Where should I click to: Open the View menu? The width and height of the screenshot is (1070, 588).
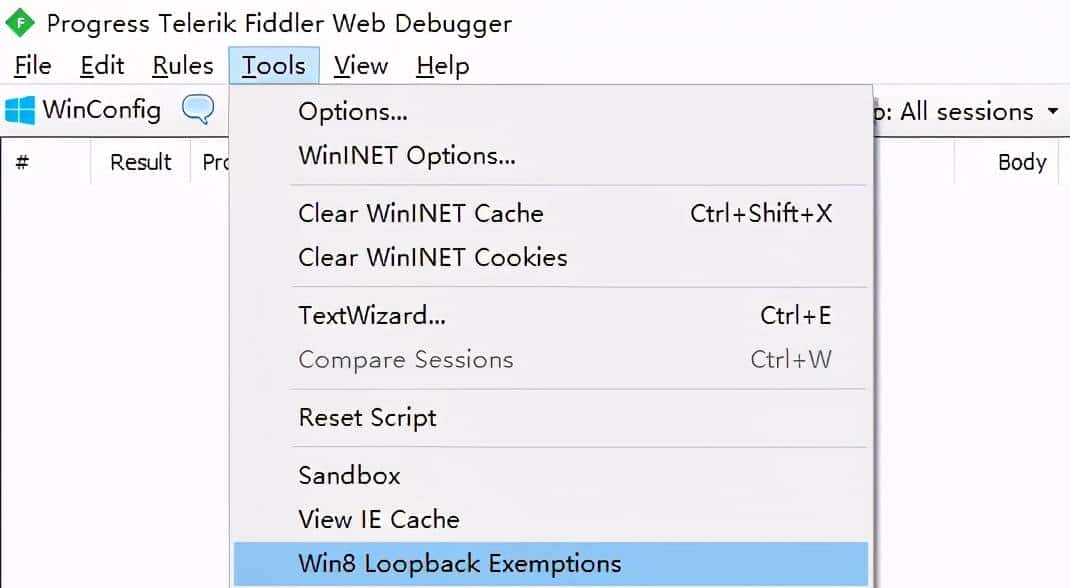[x=361, y=66]
